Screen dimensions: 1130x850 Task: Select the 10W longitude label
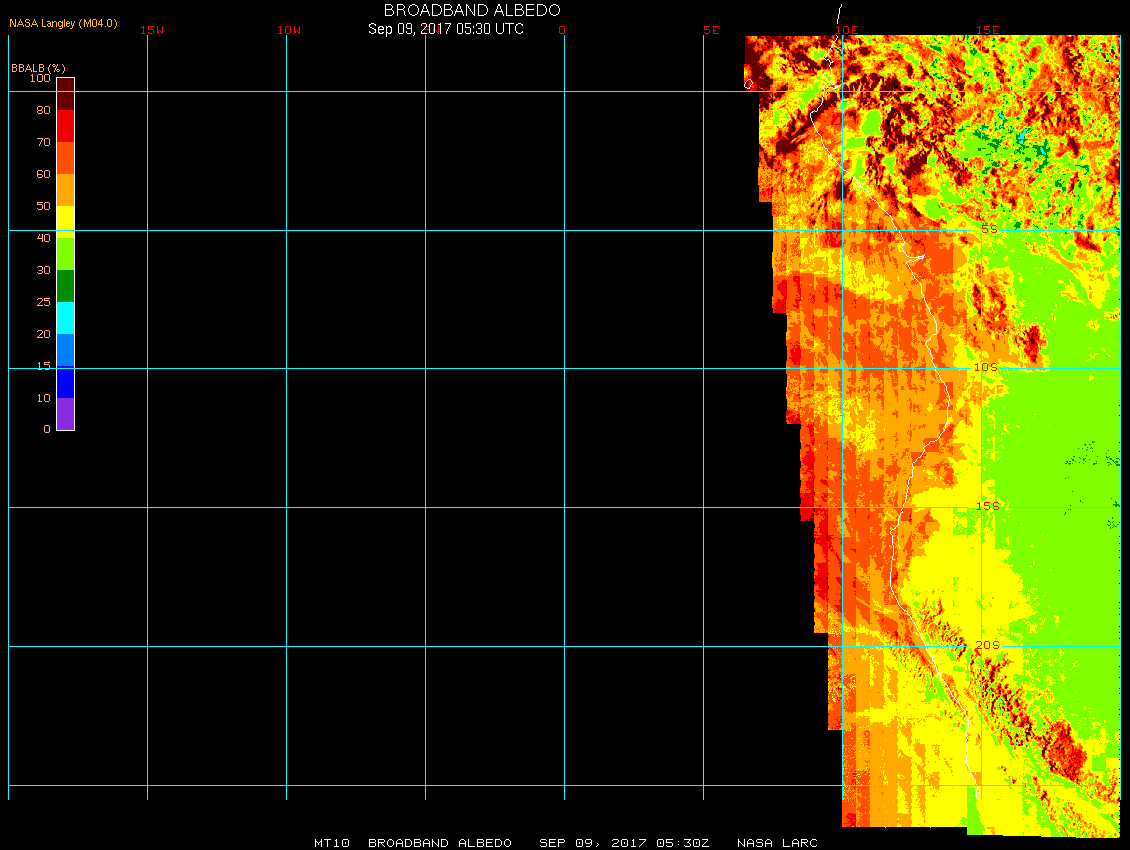pyautogui.click(x=288, y=30)
